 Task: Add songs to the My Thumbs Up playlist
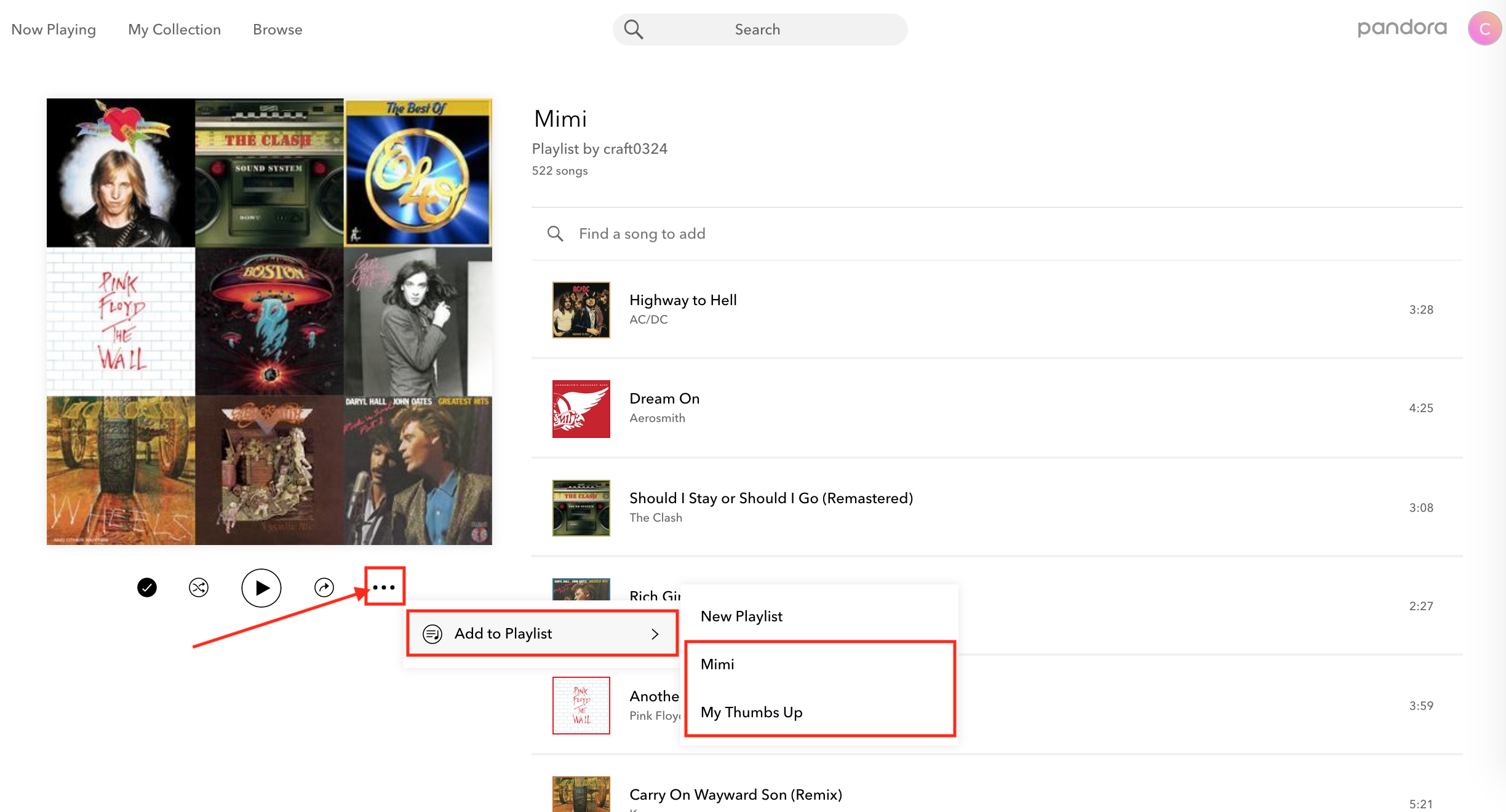751,712
